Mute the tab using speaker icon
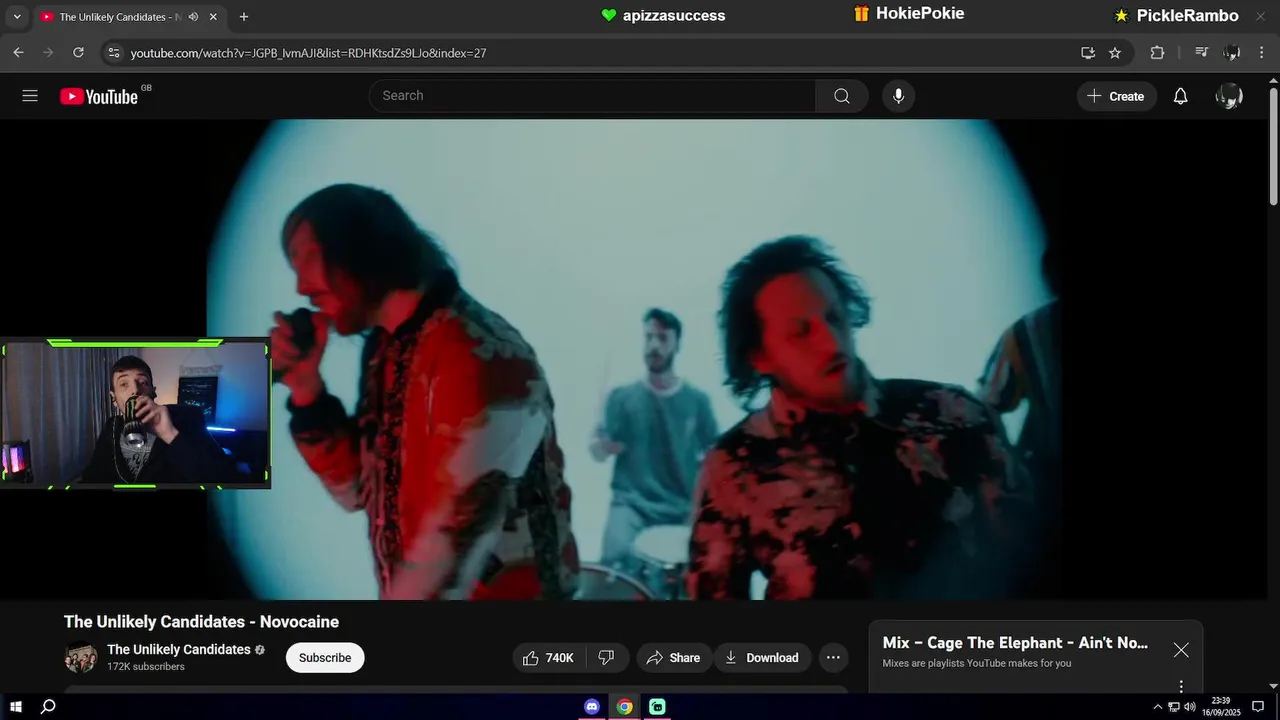The height and width of the screenshot is (720, 1280). [193, 17]
